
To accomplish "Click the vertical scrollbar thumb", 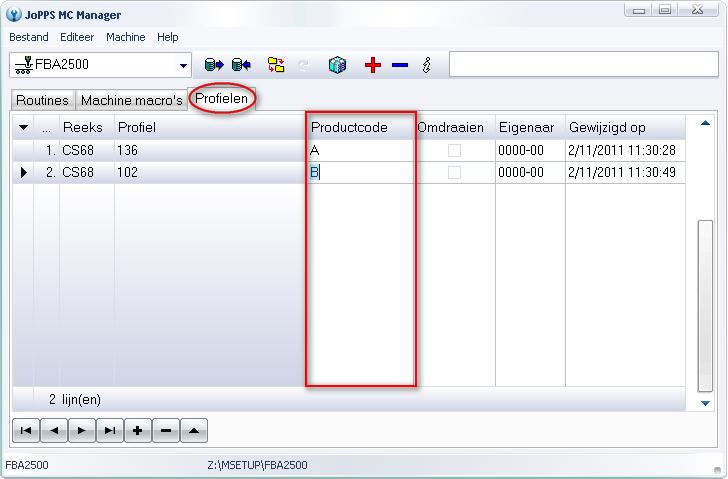I will coord(705,306).
